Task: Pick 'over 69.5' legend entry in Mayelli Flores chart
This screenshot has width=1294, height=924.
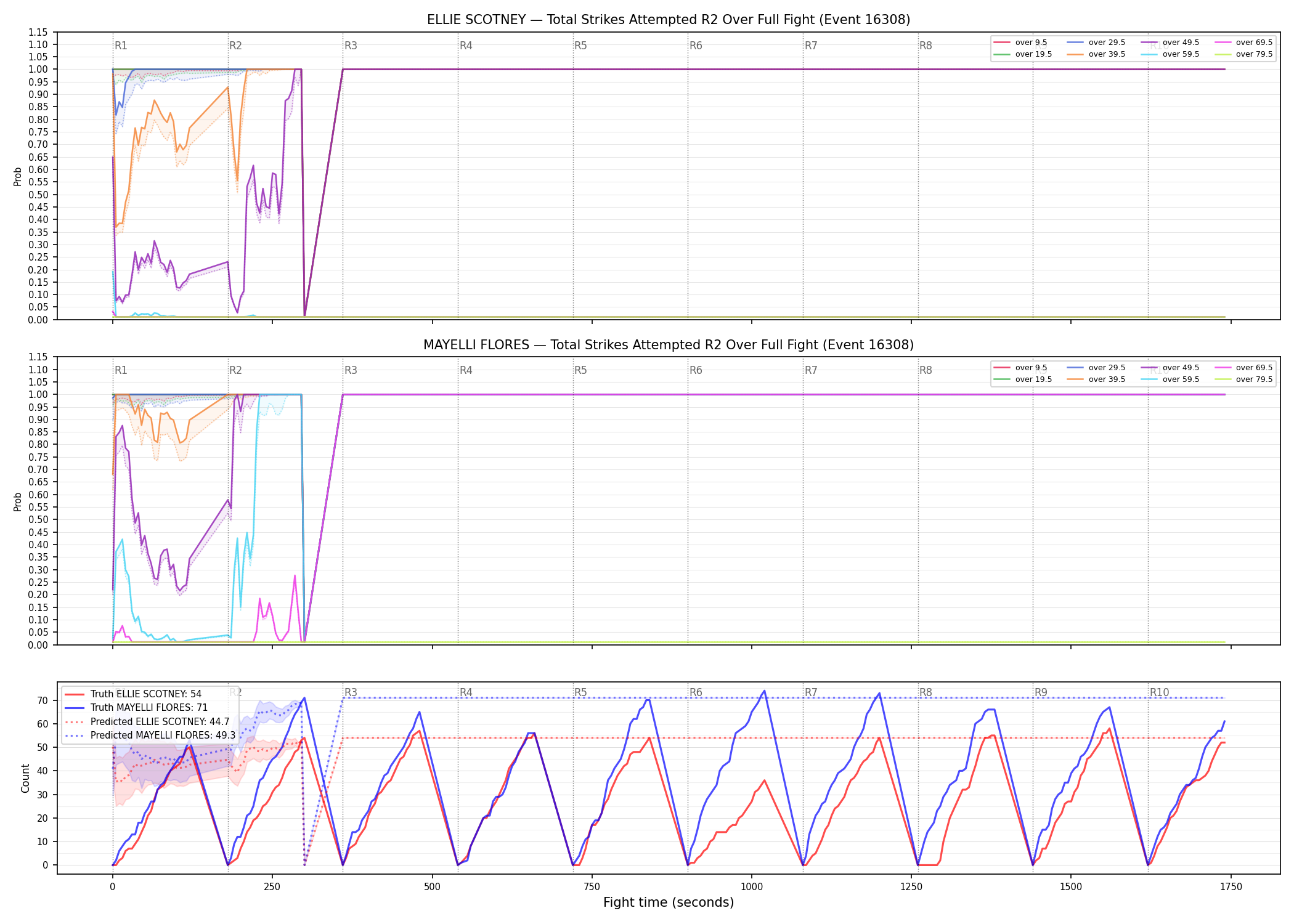Action: click(1243, 368)
